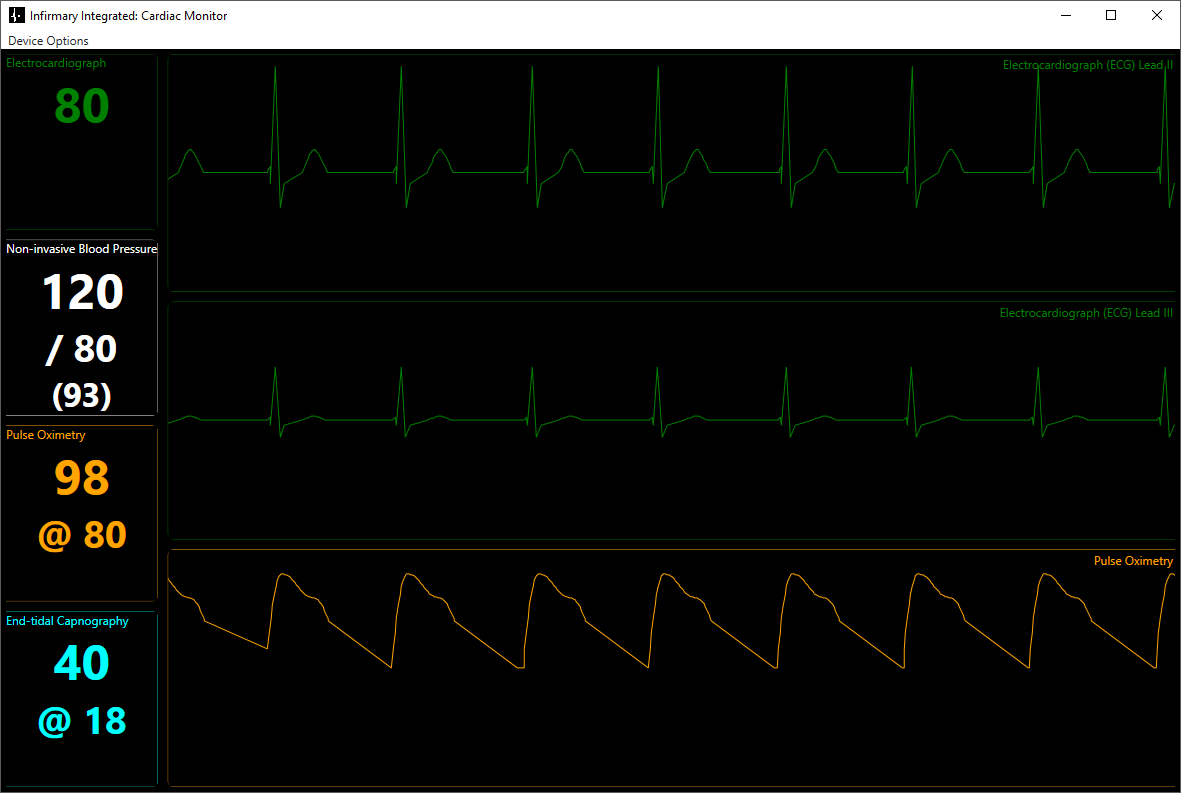Click the End-tidal Capnography label

point(67,621)
